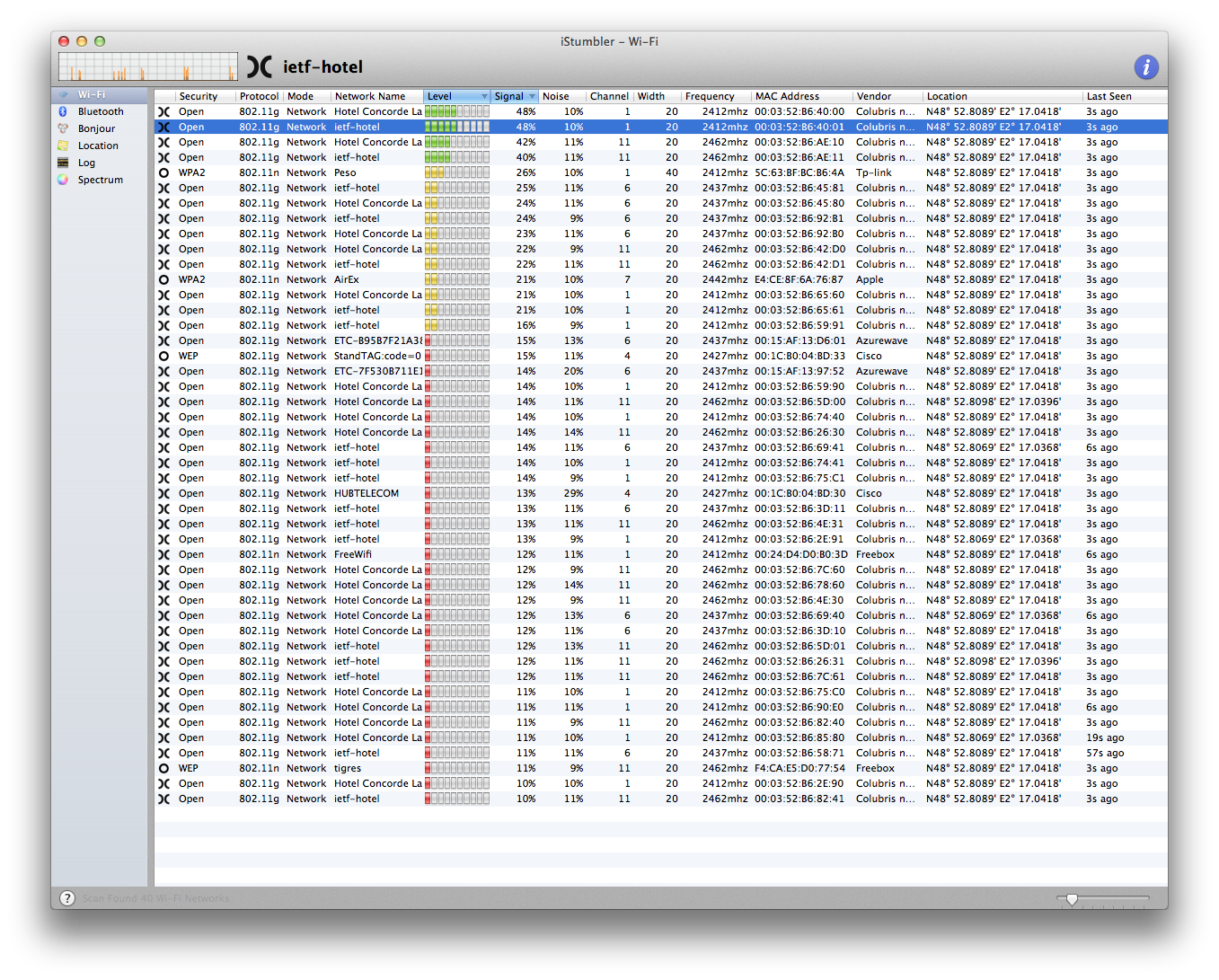Select the StandTAG:code=0 network row

[x=661, y=356]
